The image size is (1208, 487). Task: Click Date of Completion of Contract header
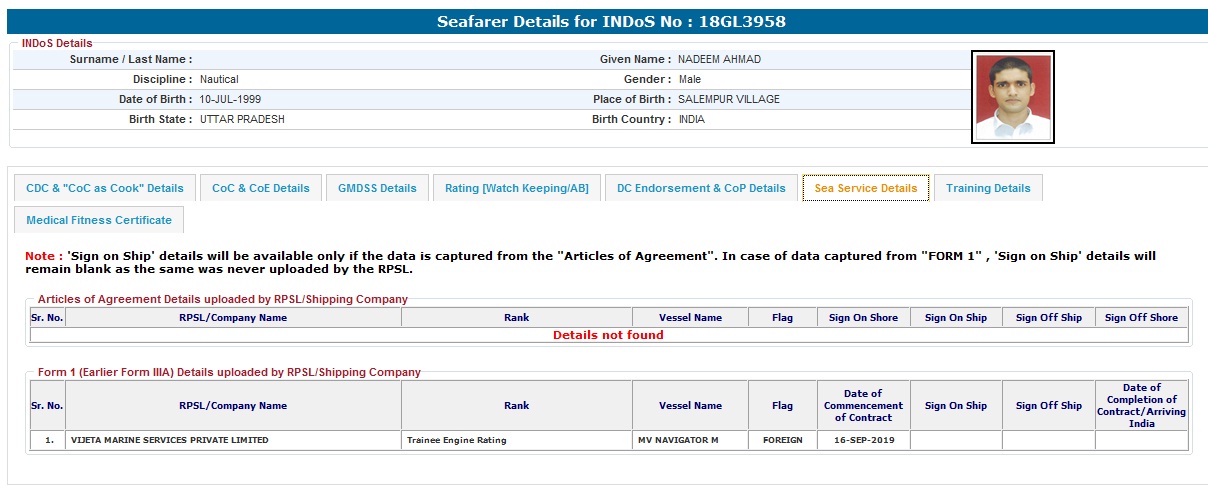(x=1141, y=405)
